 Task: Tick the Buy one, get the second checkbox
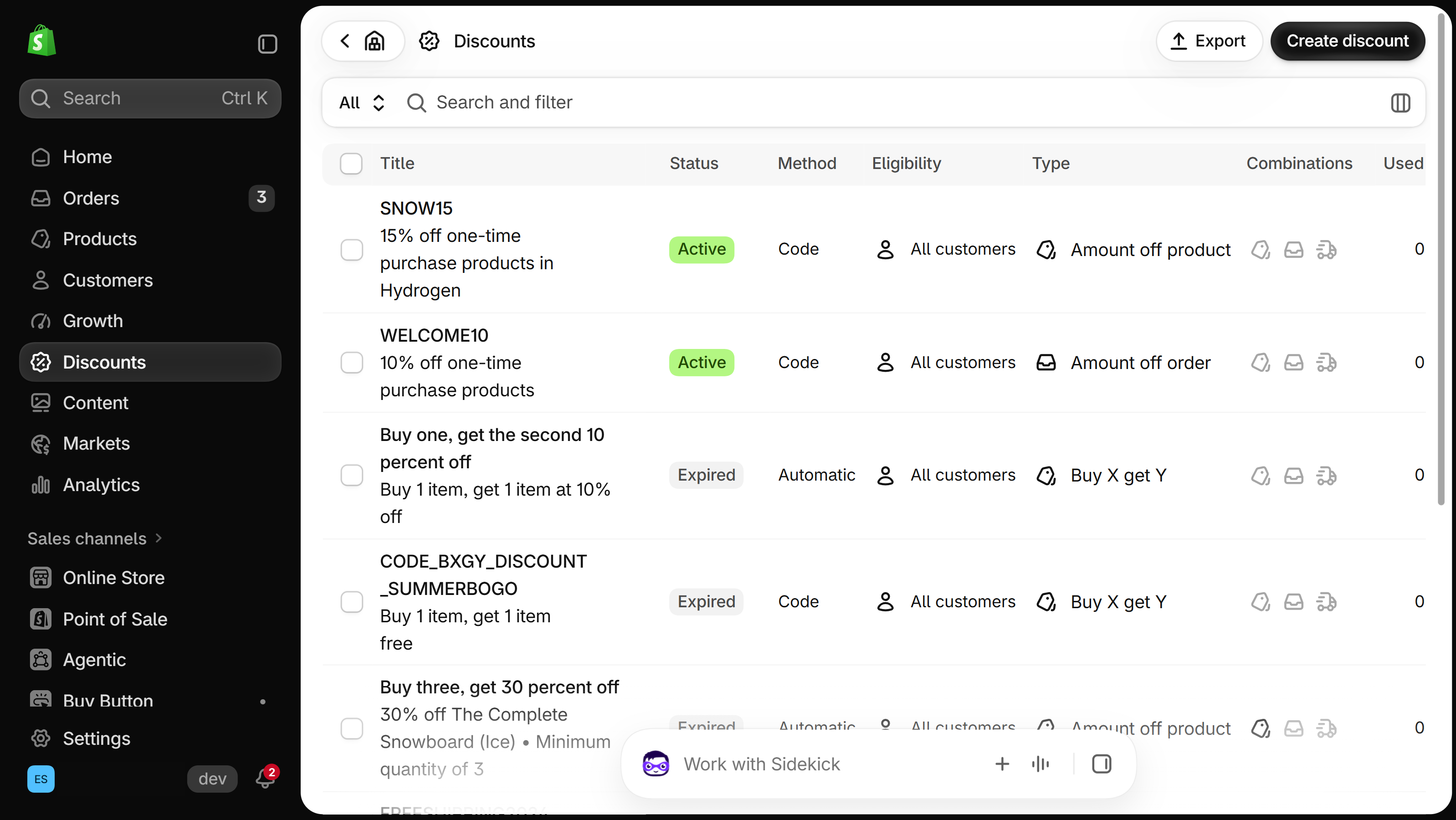point(351,475)
